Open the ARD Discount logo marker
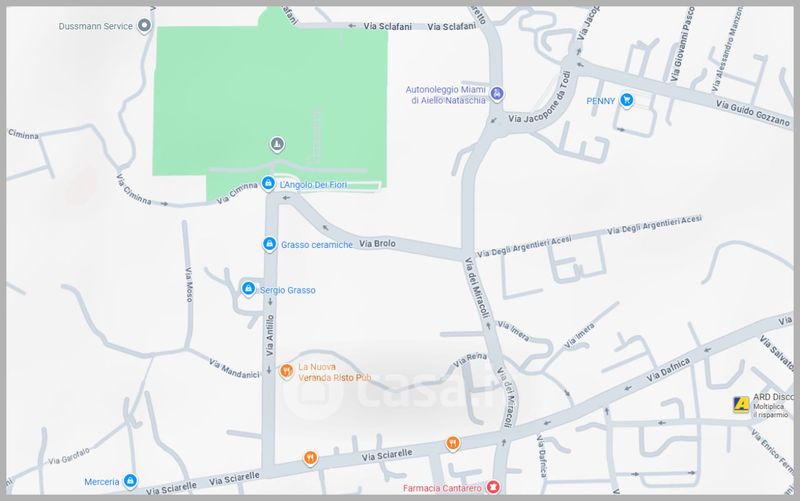The image size is (800, 501). [x=741, y=405]
